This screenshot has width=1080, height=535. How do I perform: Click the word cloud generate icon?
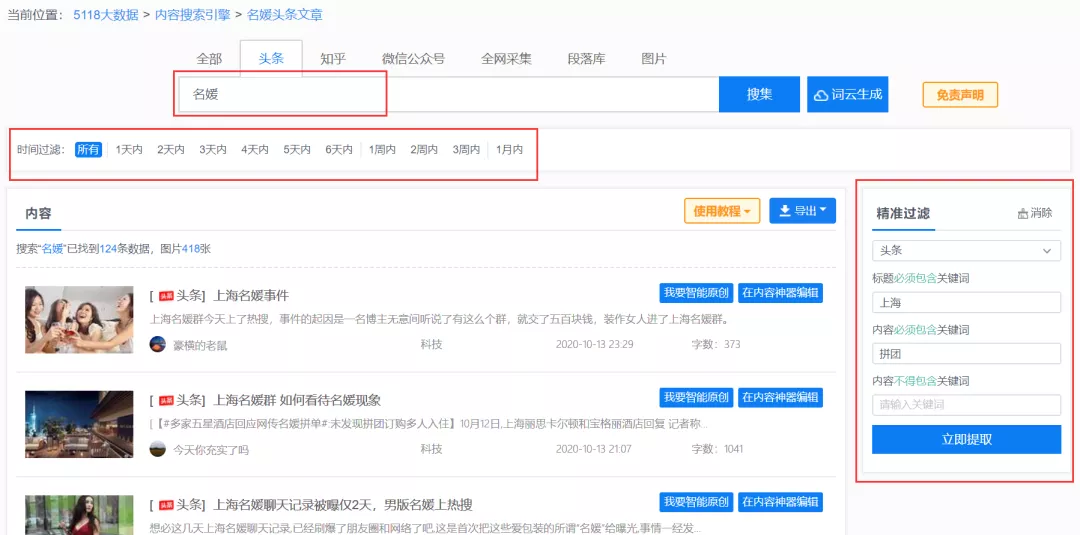tap(822, 95)
